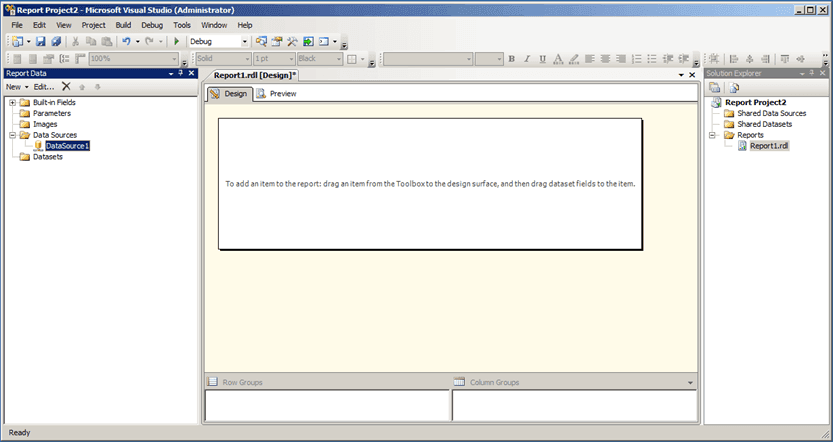Apply numbered list formatting

[636, 59]
